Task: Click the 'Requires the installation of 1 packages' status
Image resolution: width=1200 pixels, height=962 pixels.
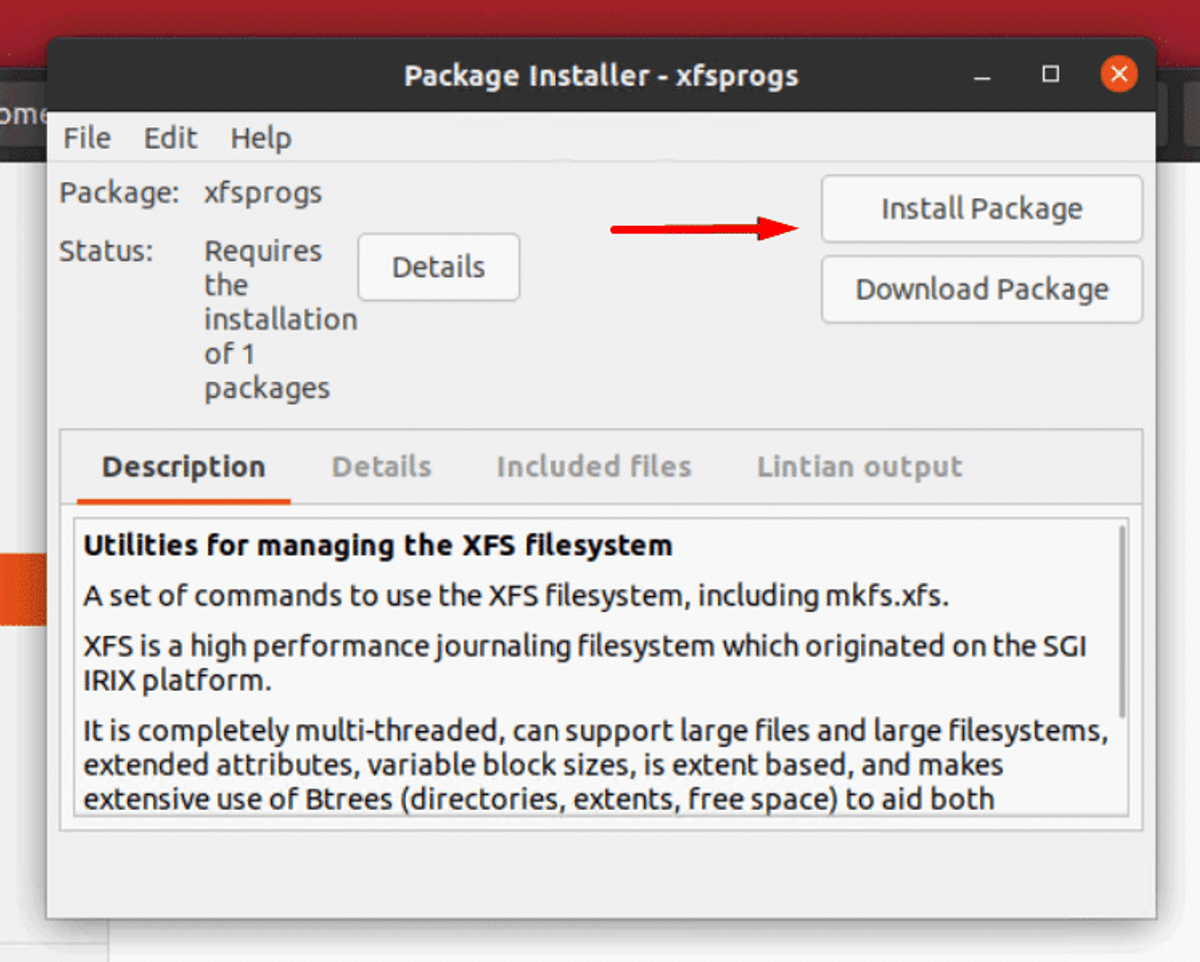Action: point(280,319)
